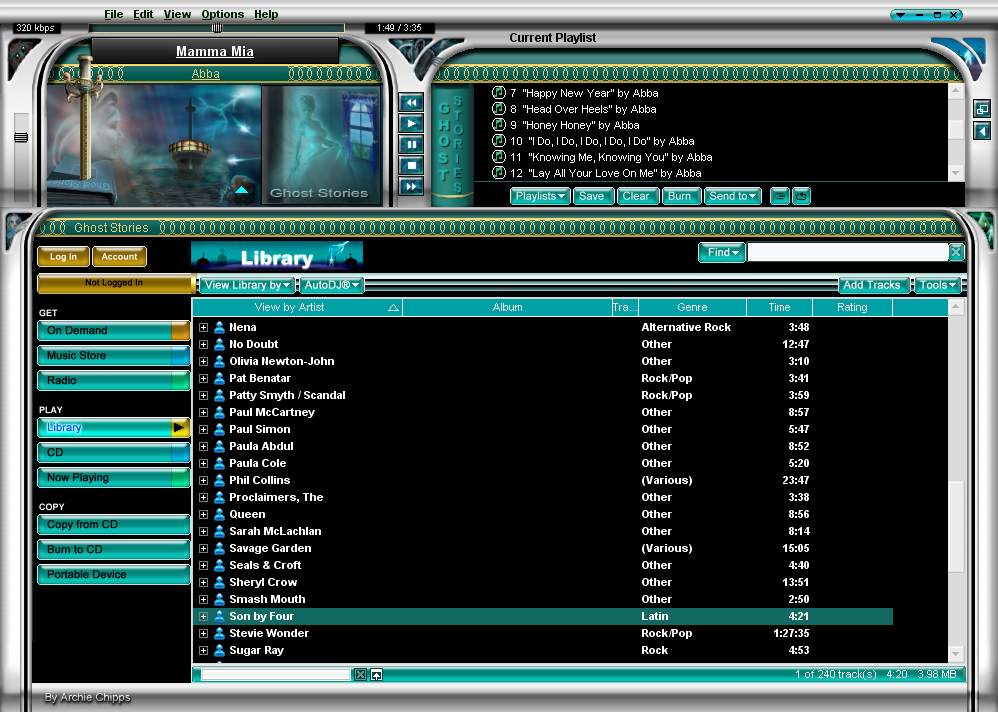Clear the search box with the X icon
This screenshot has width=998, height=712.
[x=956, y=253]
